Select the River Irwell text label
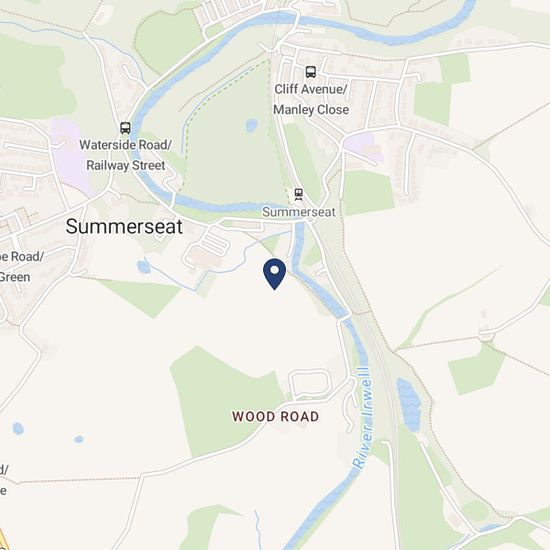 [x=363, y=417]
